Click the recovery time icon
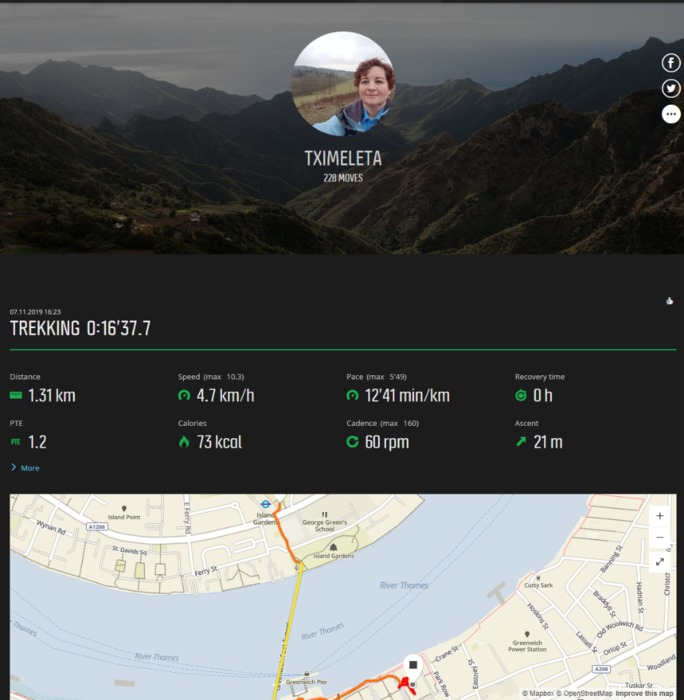Viewport: 684px width, 700px height. 521,396
